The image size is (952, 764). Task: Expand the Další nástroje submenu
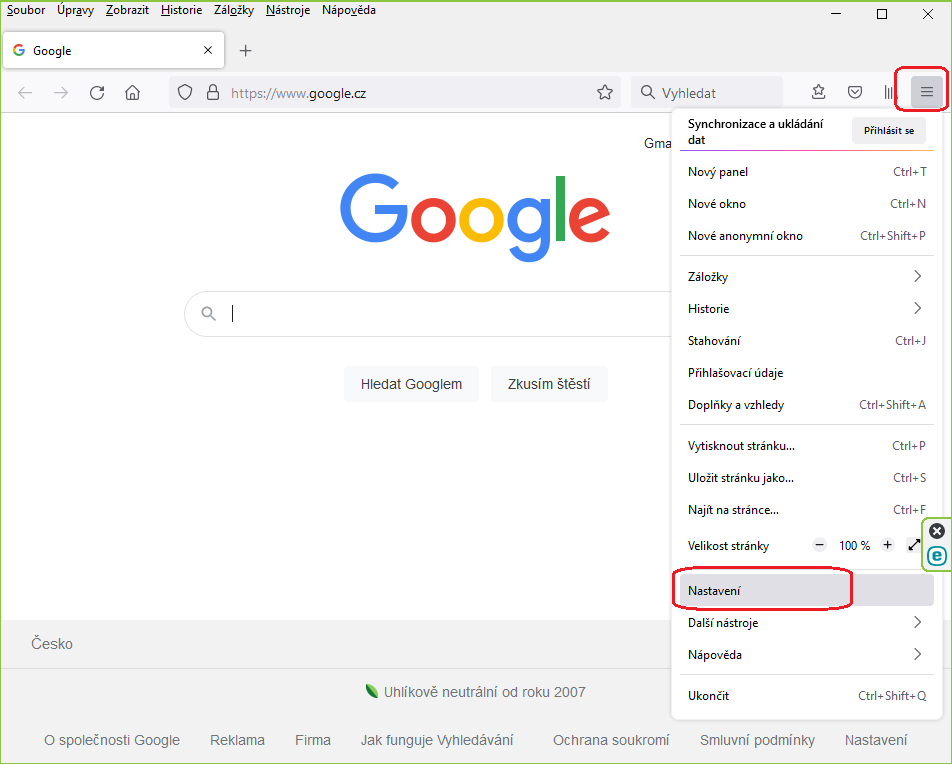[x=806, y=622]
